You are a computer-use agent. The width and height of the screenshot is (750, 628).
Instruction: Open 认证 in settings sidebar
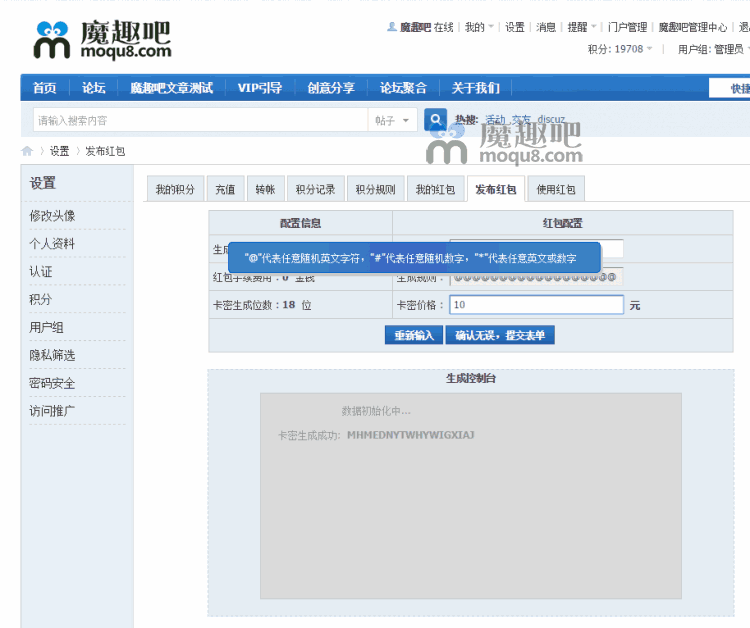coord(41,272)
